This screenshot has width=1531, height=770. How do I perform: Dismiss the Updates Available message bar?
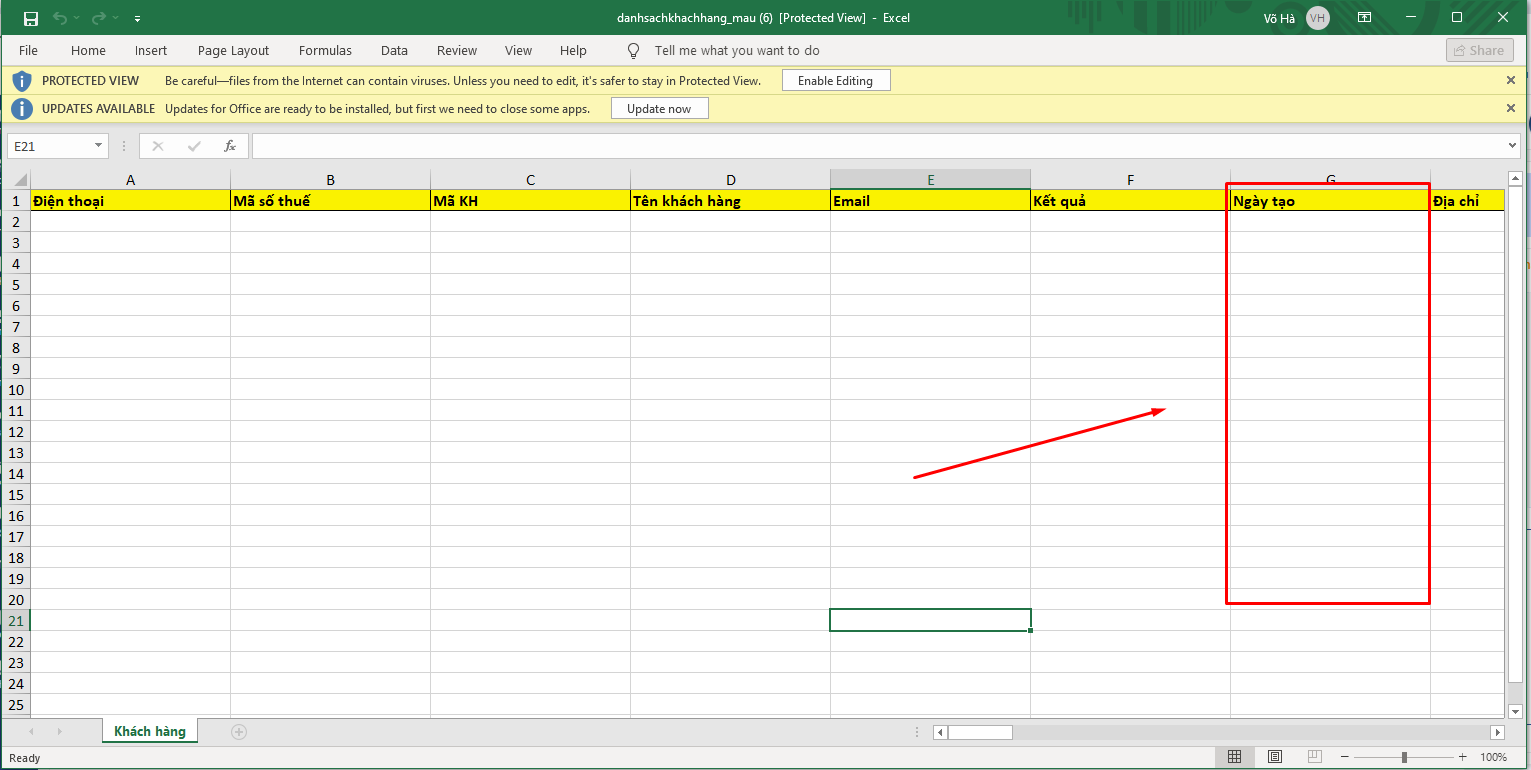point(1511,108)
